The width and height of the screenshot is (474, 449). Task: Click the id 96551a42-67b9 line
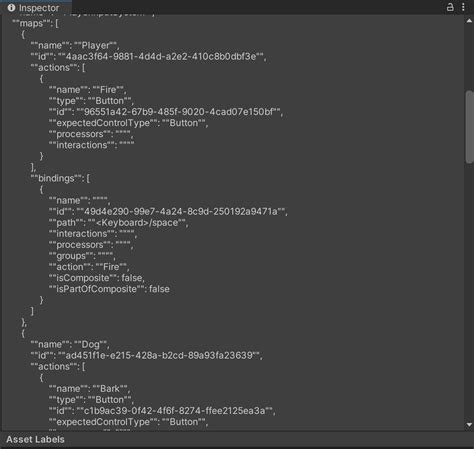[166, 112]
